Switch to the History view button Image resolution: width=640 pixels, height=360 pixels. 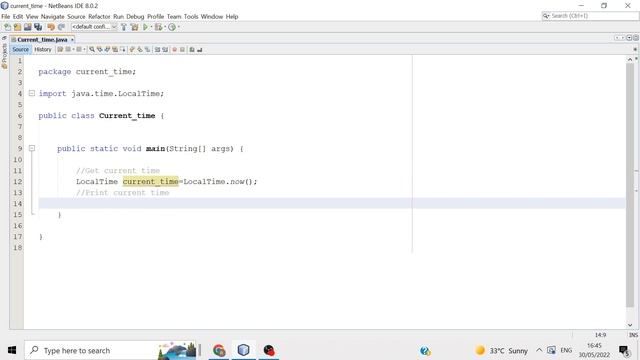tap(43, 49)
